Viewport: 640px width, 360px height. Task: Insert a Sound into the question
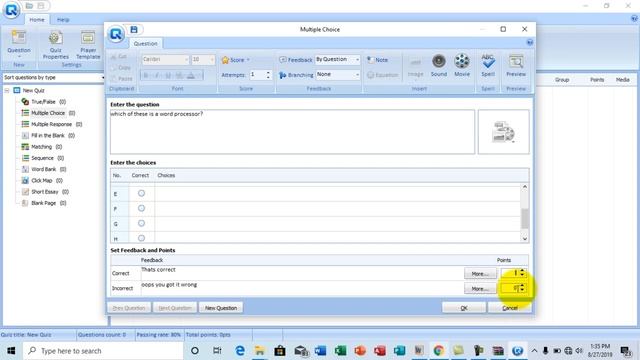[x=439, y=66]
